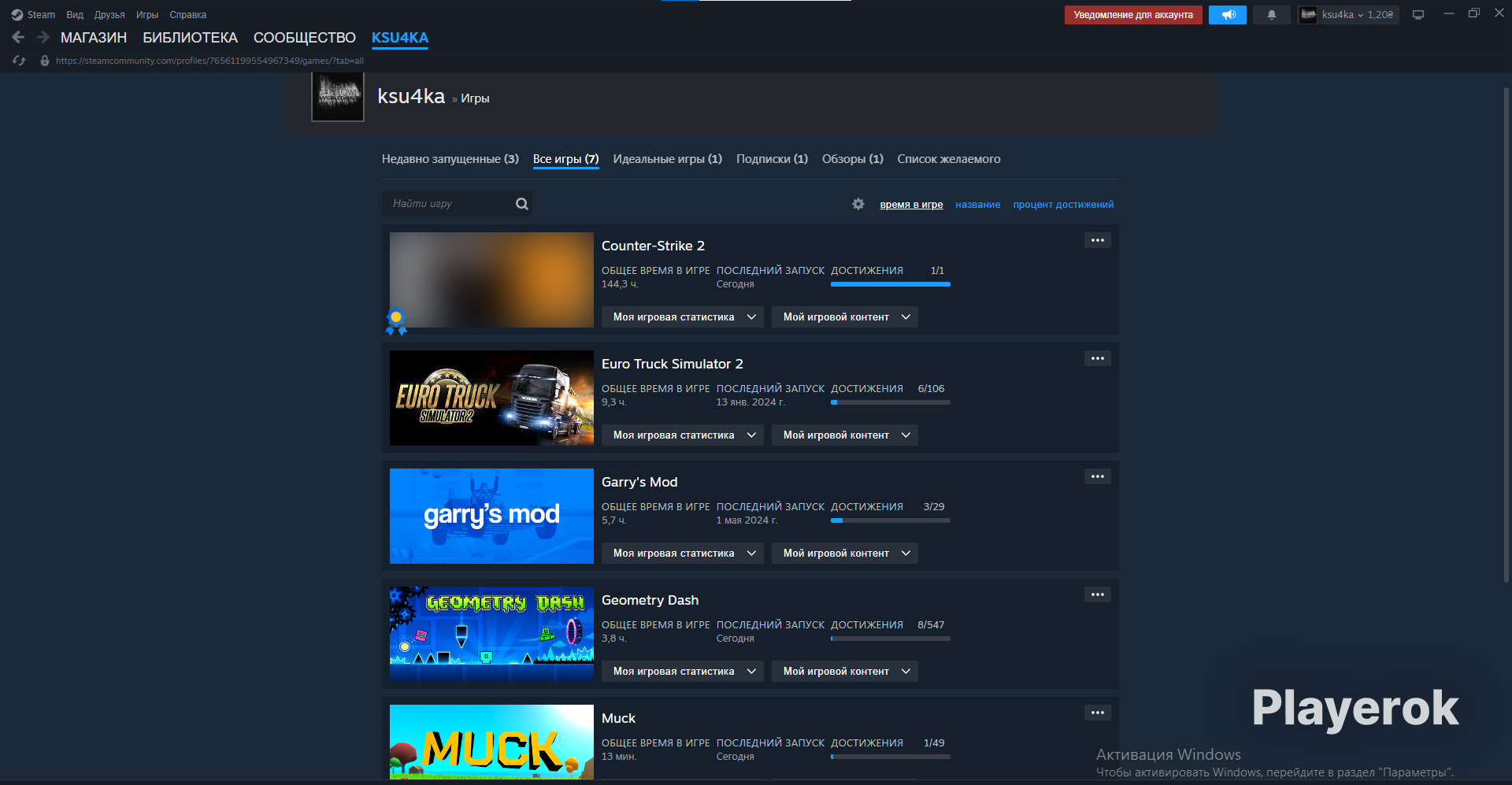Click the Garry's Mod cover image
Screen dimensions: 1512x785
coord(491,516)
